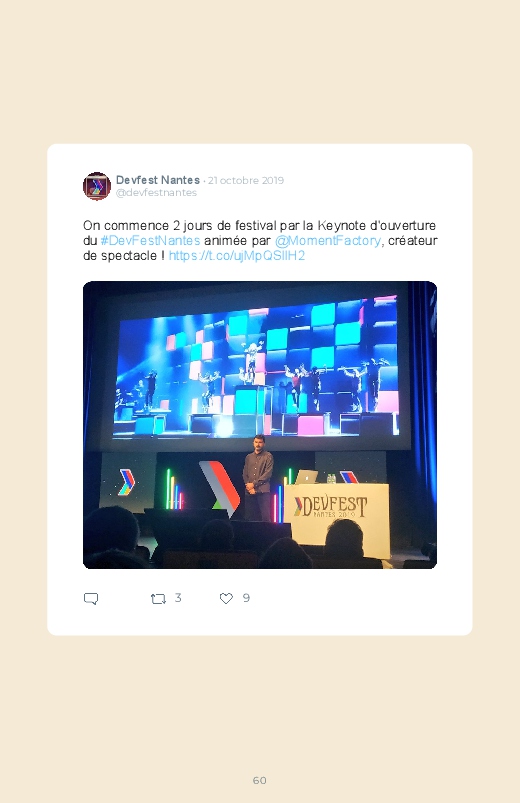
Task: Follow the t.co/ujMpQSlIH2 link
Action: coord(237,256)
